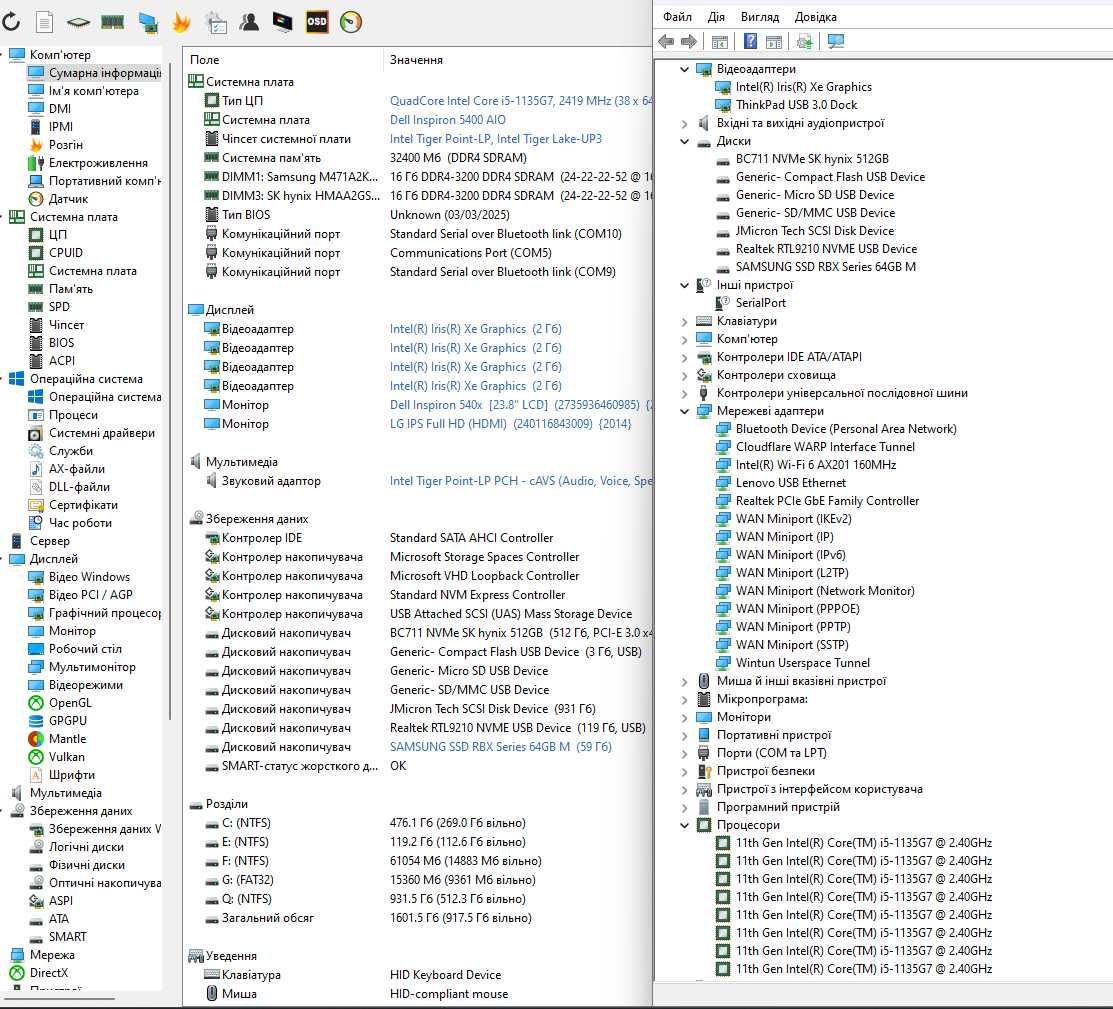
Task: Open the Dell Inspiron 540x monitor link
Action: [x=521, y=405]
